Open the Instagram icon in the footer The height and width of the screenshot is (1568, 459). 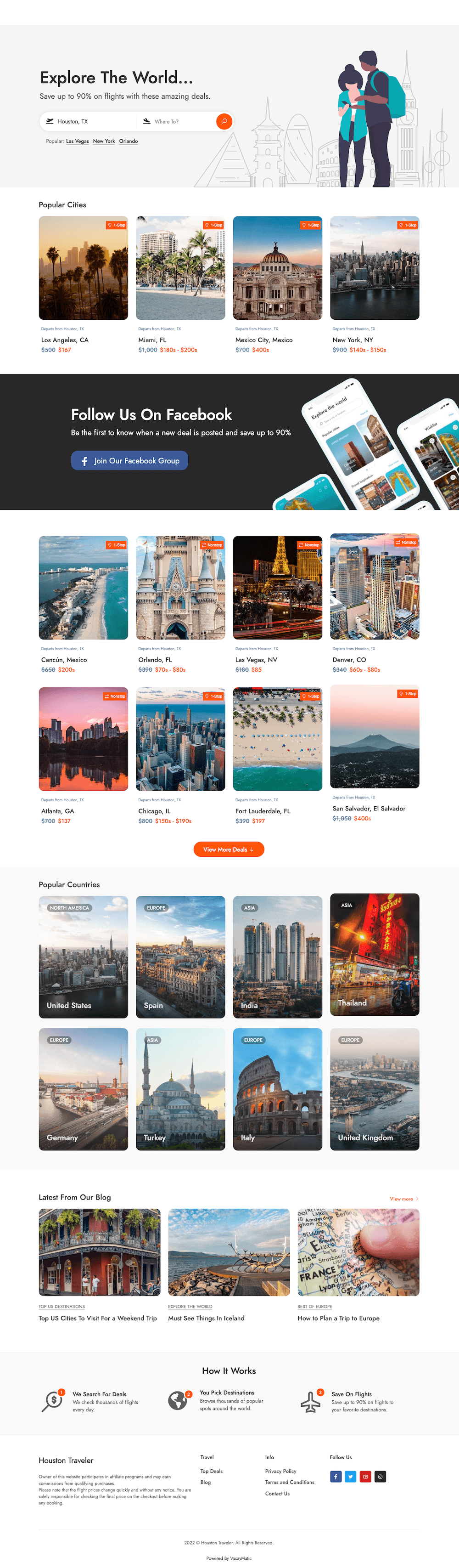tap(381, 1476)
